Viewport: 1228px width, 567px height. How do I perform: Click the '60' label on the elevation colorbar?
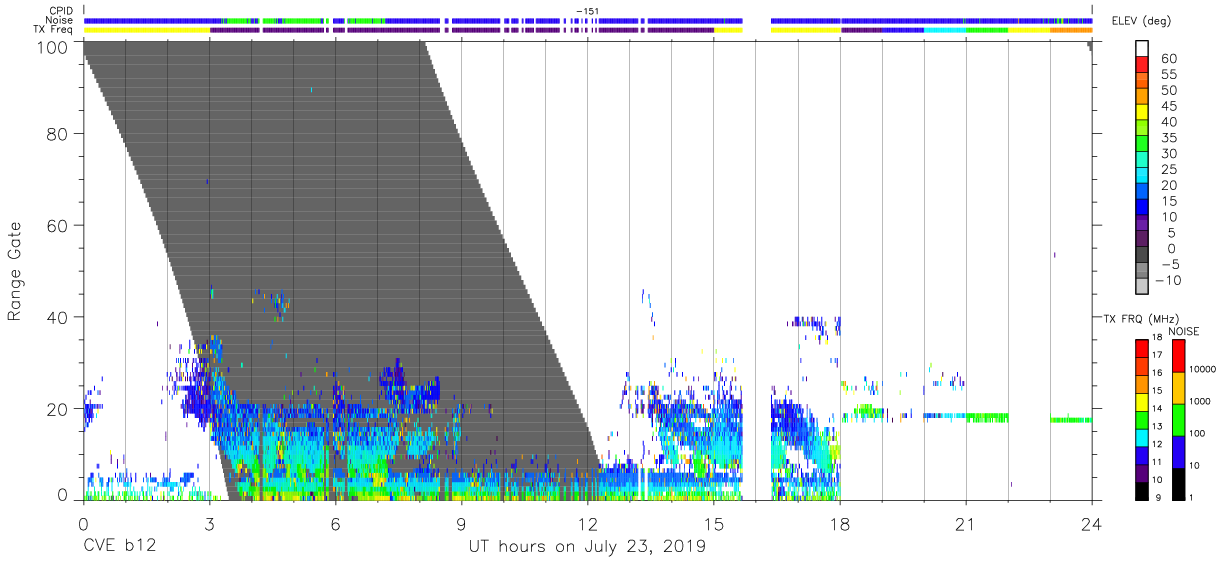point(1168,59)
